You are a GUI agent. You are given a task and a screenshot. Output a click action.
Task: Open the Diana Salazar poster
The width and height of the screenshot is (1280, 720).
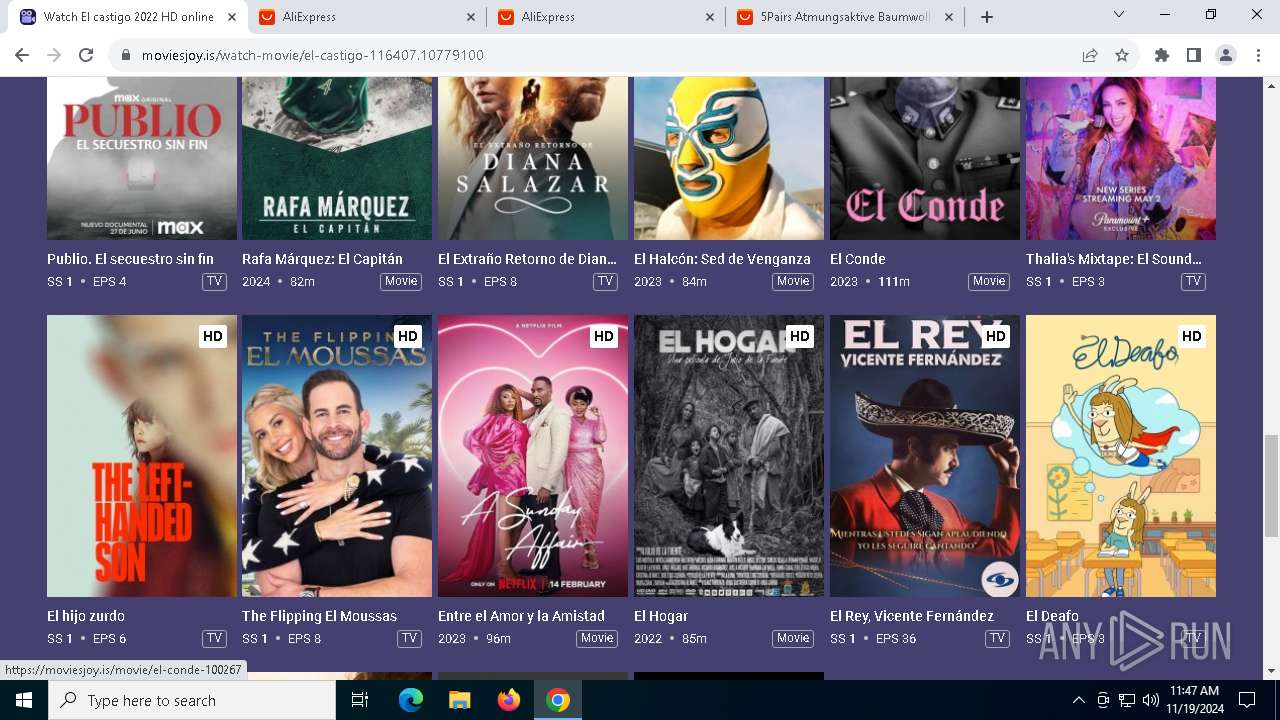pyautogui.click(x=533, y=158)
